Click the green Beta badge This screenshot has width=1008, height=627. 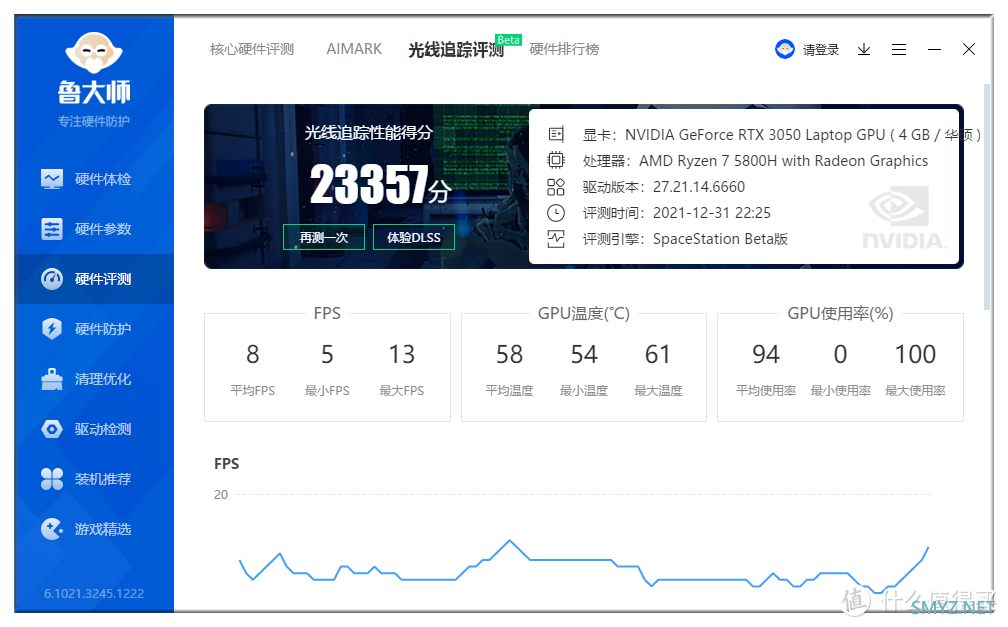tap(508, 40)
